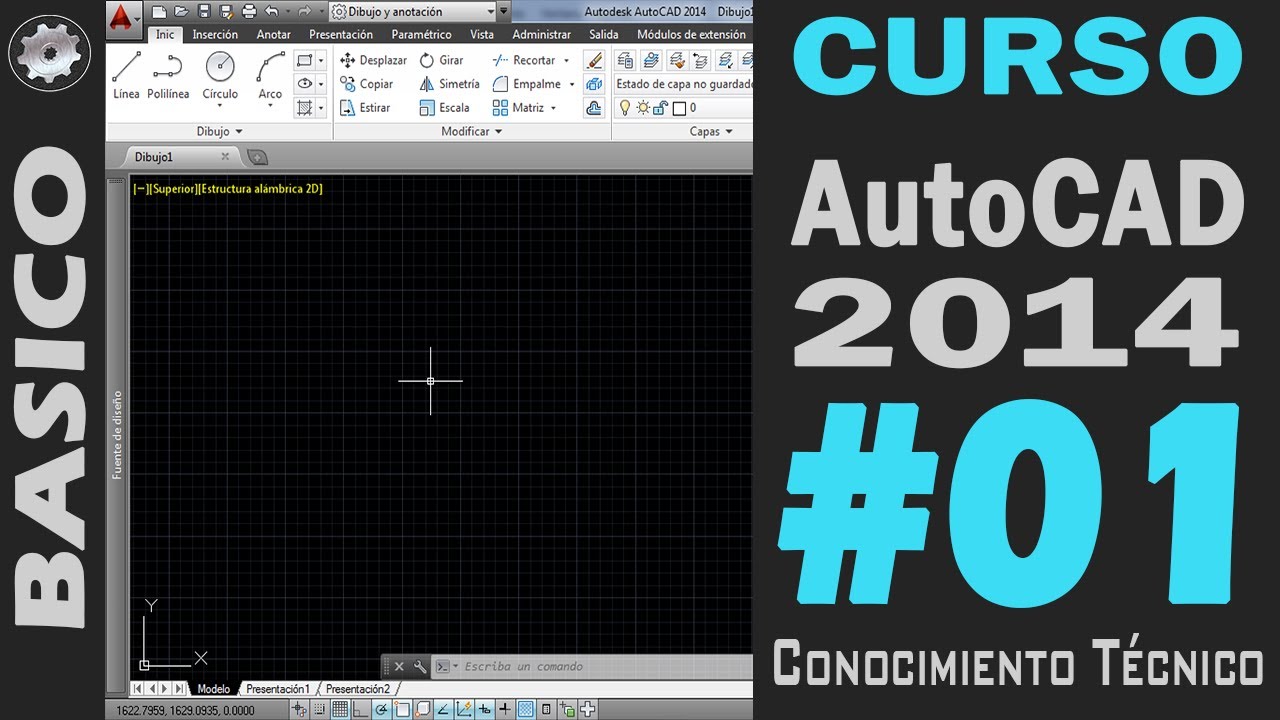The image size is (1280, 720).
Task: Switch to the Presentación2 layout tab
Action: click(x=358, y=689)
